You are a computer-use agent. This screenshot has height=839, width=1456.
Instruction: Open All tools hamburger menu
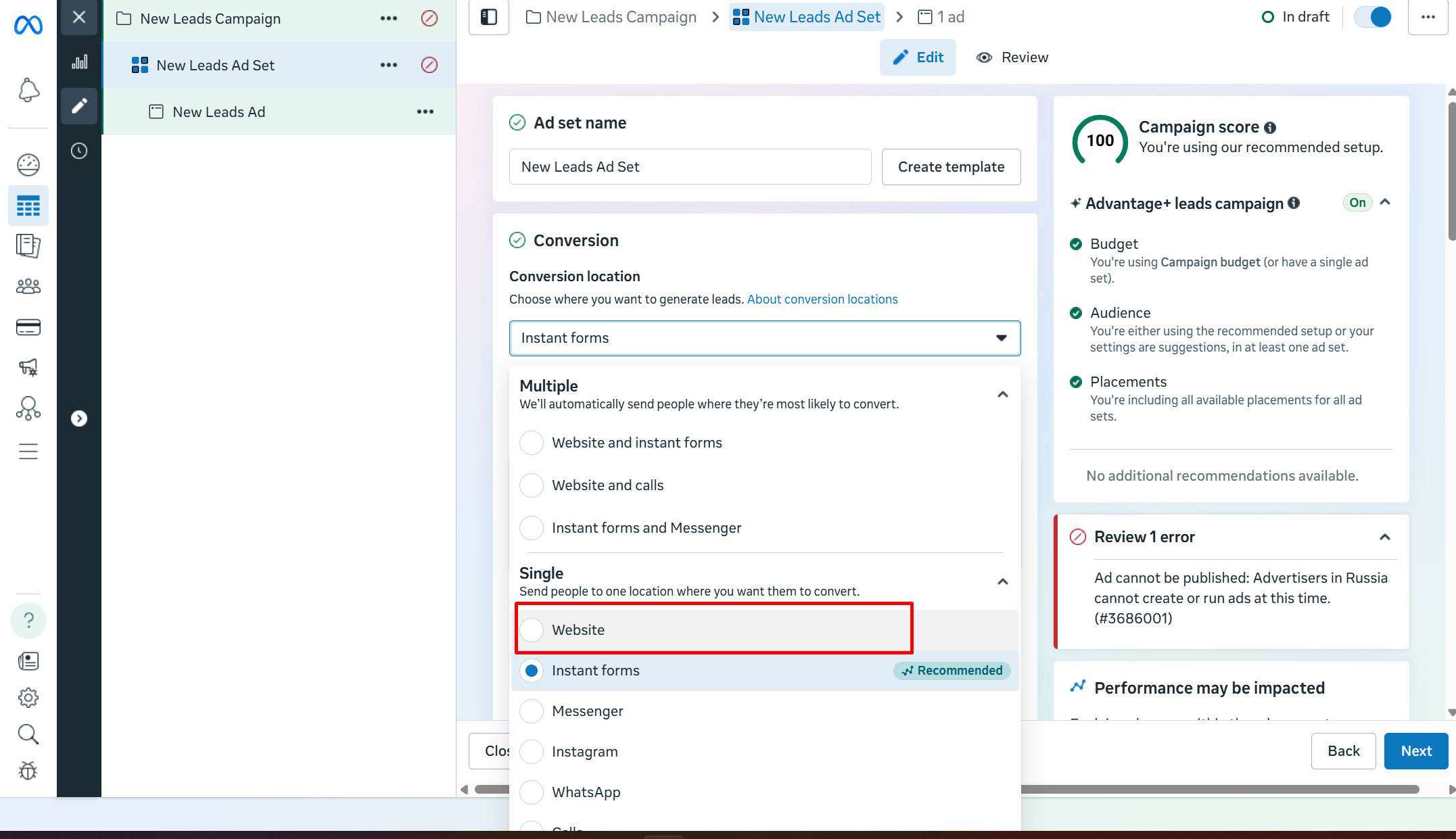pos(28,451)
